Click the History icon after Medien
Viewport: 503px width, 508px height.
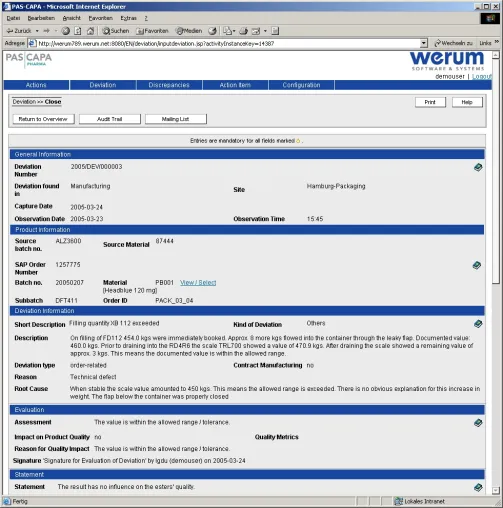pyautogui.click(x=212, y=31)
